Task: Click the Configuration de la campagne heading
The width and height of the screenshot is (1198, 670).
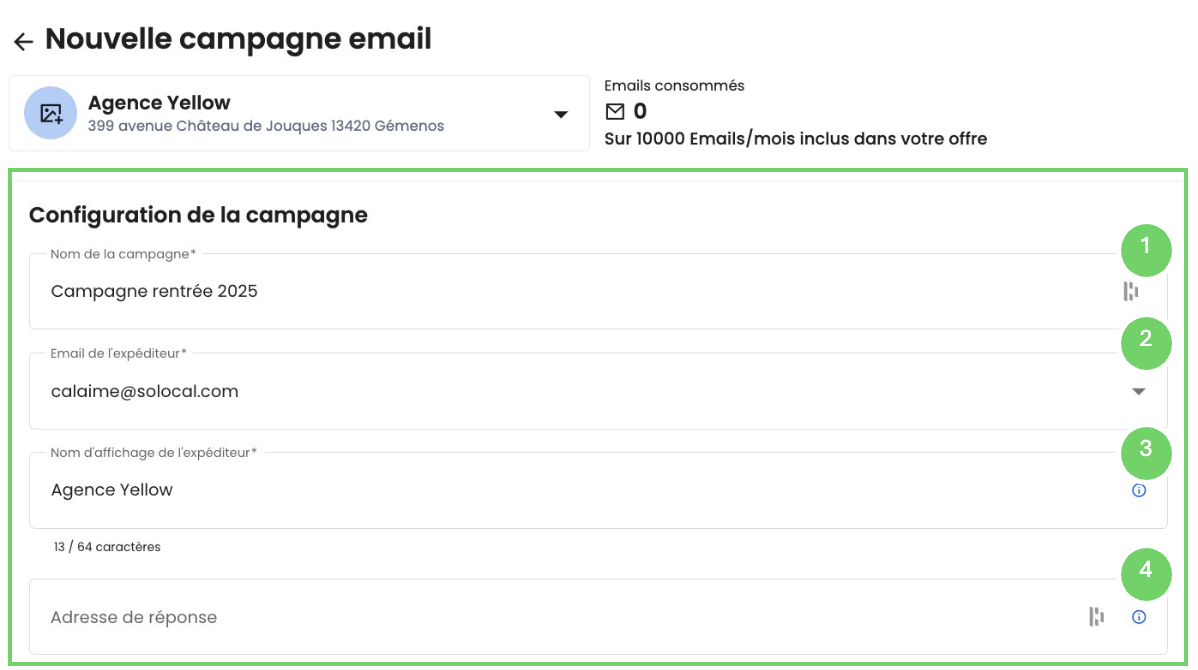Action: (x=198, y=214)
